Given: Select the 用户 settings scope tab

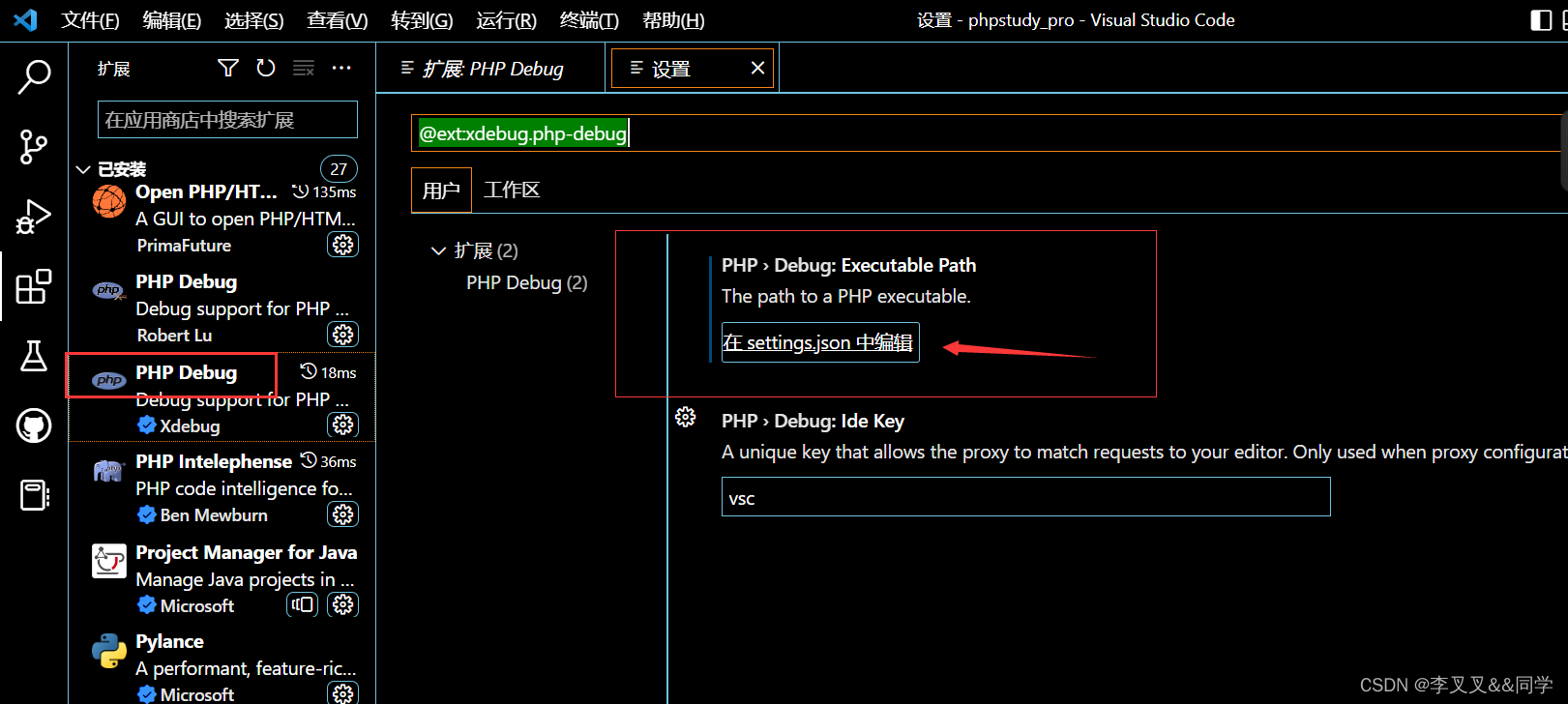Looking at the screenshot, I should pos(441,190).
